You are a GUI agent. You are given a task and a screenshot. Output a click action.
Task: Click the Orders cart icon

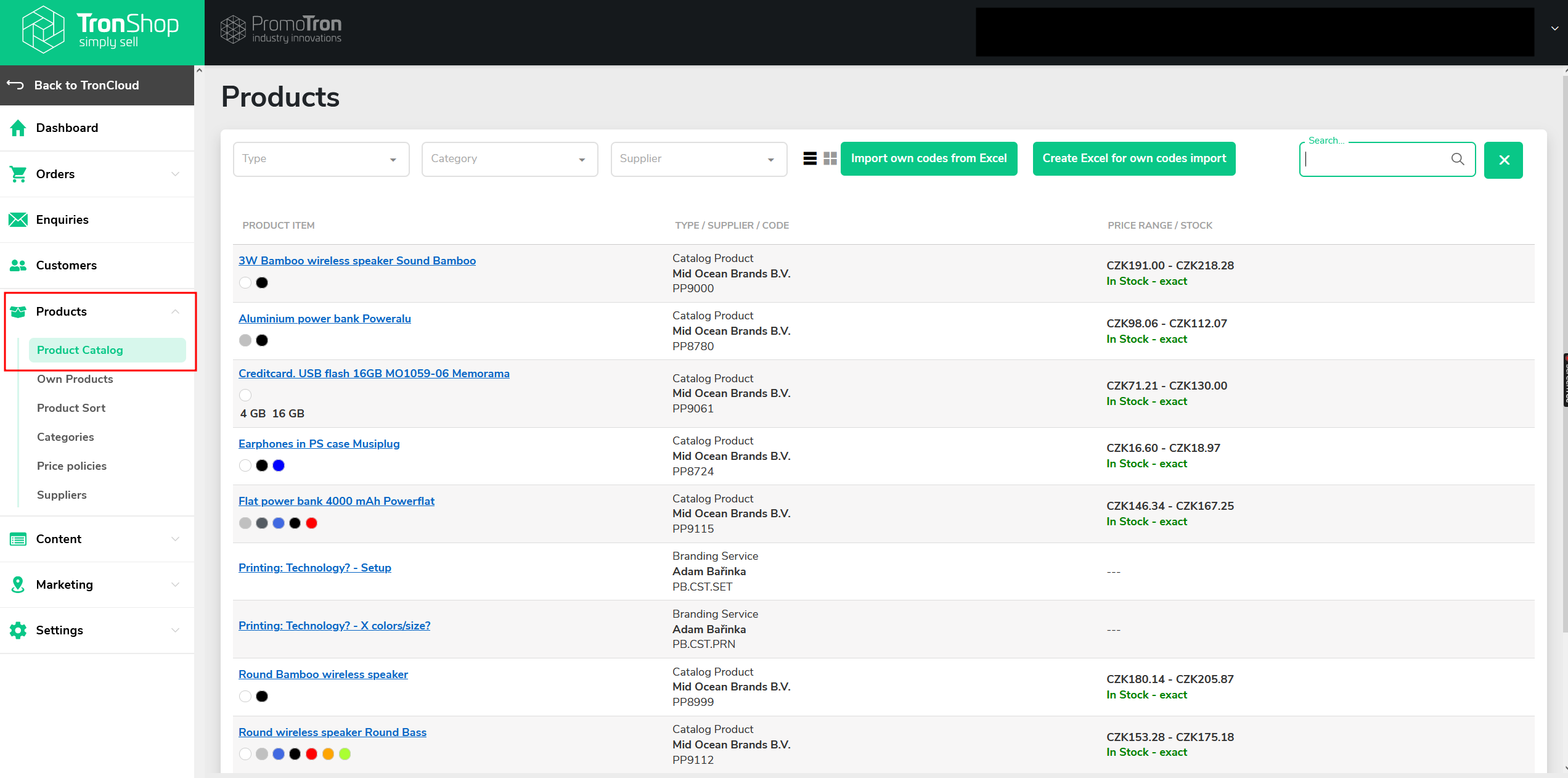[18, 174]
